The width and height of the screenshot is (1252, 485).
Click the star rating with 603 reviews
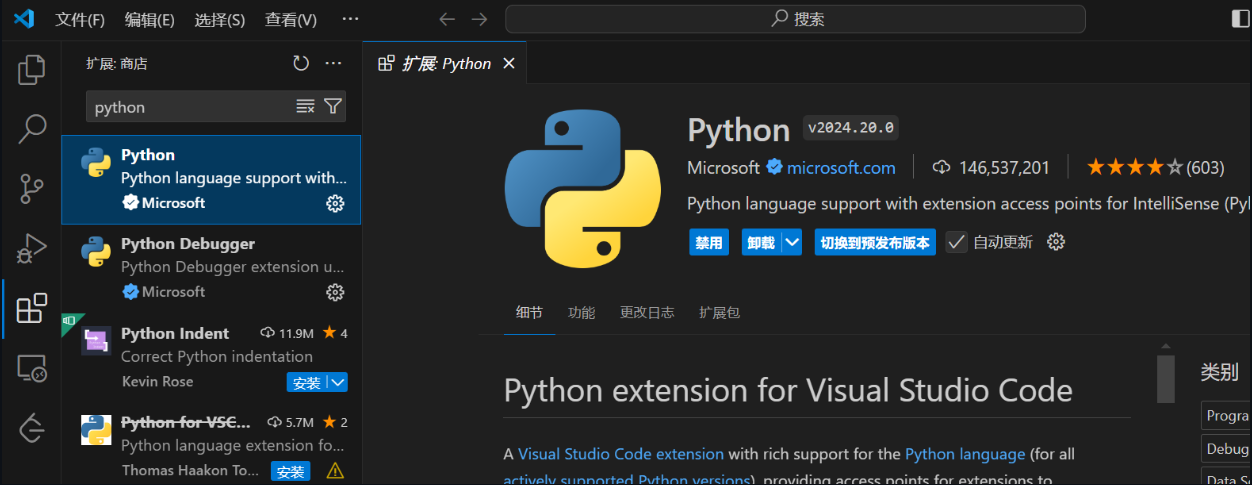pyautogui.click(x=1155, y=167)
